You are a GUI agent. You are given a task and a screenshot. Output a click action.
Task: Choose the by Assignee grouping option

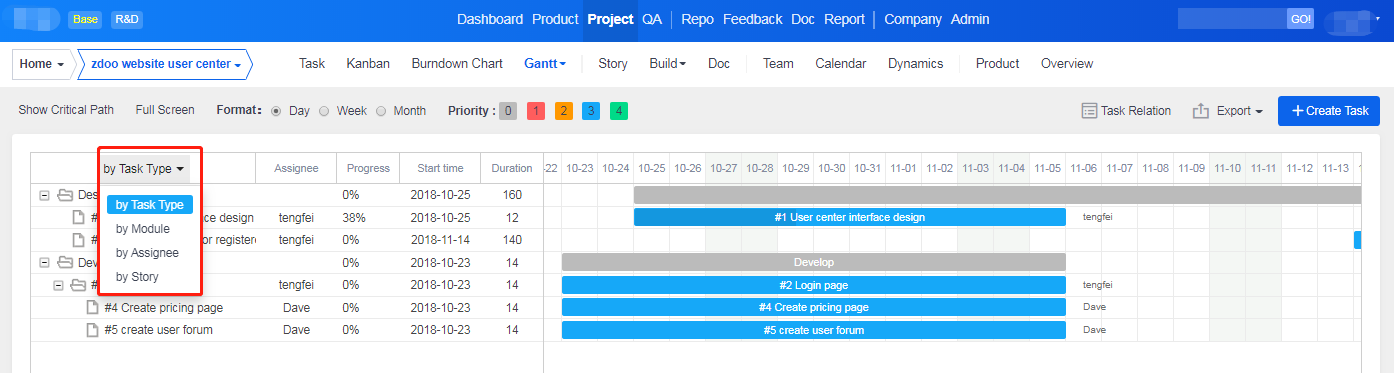[147, 253]
